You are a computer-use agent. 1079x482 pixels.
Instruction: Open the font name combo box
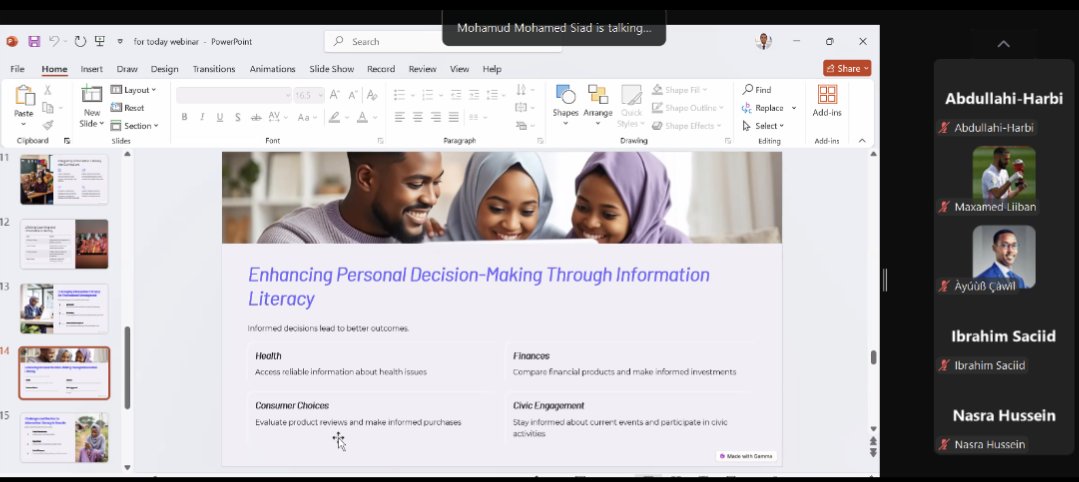click(234, 96)
